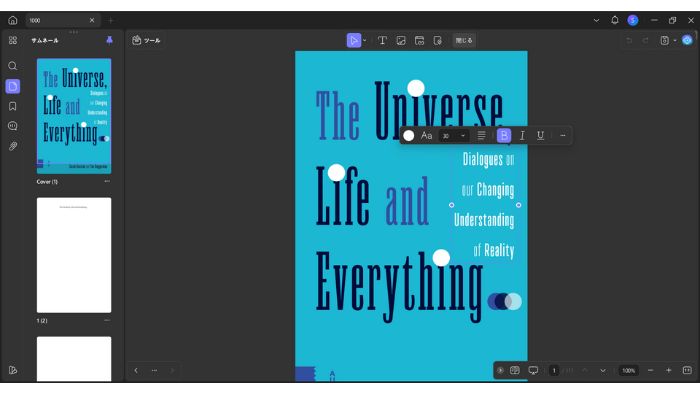Toggle bold formatting

[504, 136]
